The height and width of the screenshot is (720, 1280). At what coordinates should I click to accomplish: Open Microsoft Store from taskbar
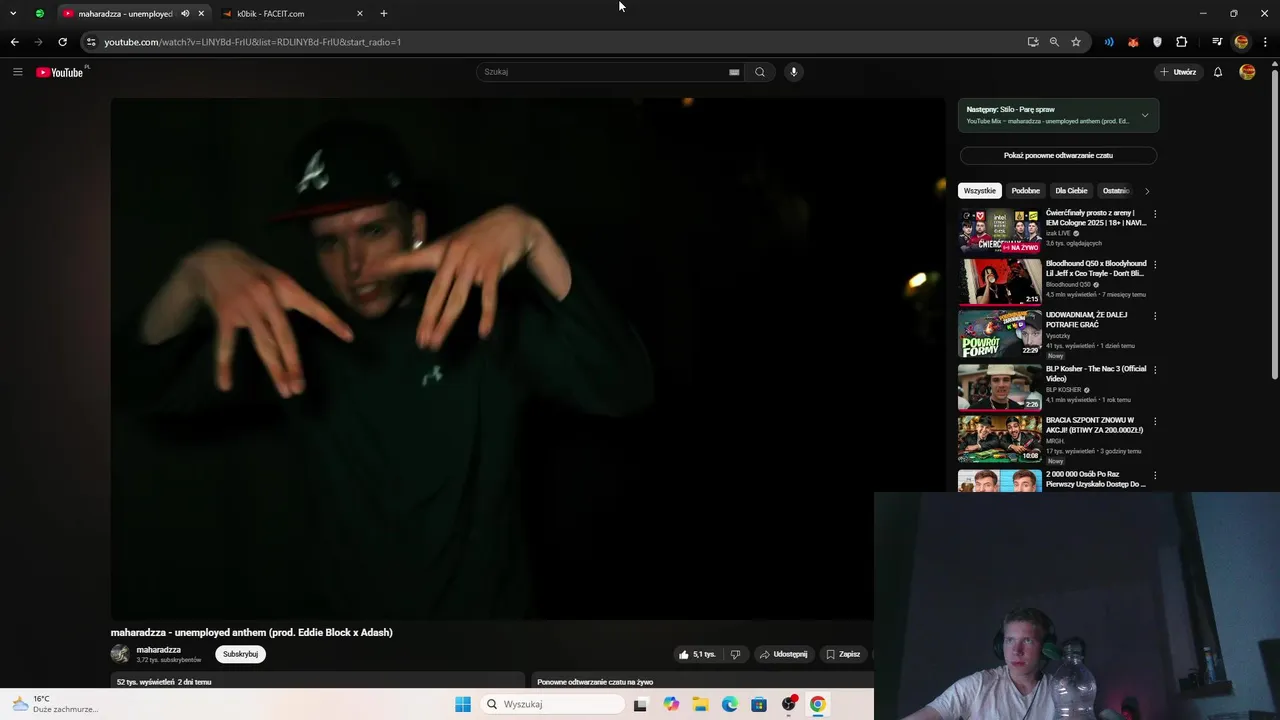(759, 704)
